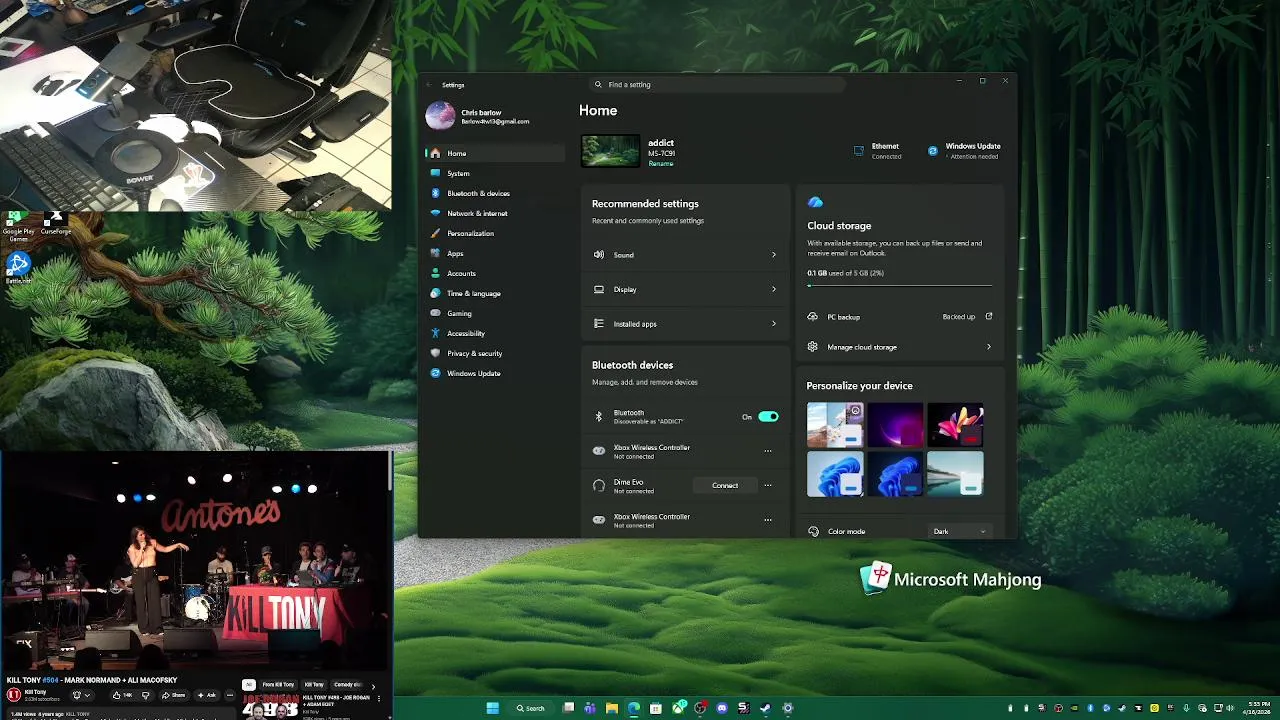Open Microsoft Store from taskbar
The width and height of the screenshot is (1280, 720).
click(x=656, y=708)
